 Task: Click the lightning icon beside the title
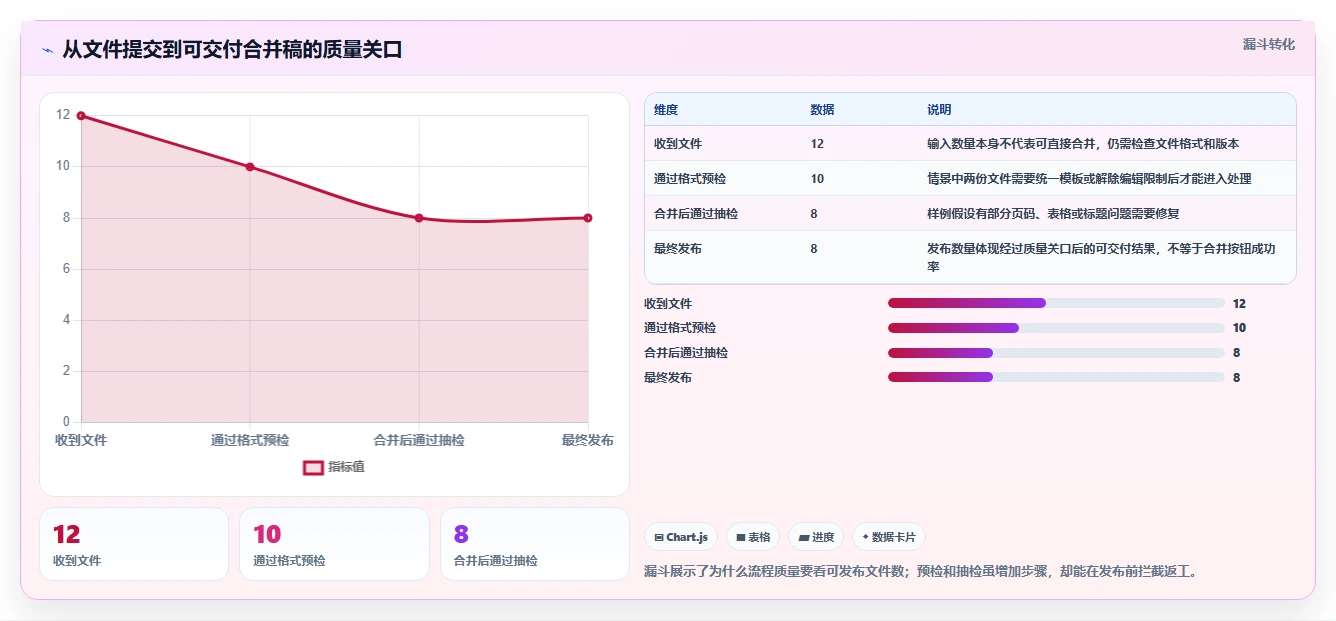(47, 50)
